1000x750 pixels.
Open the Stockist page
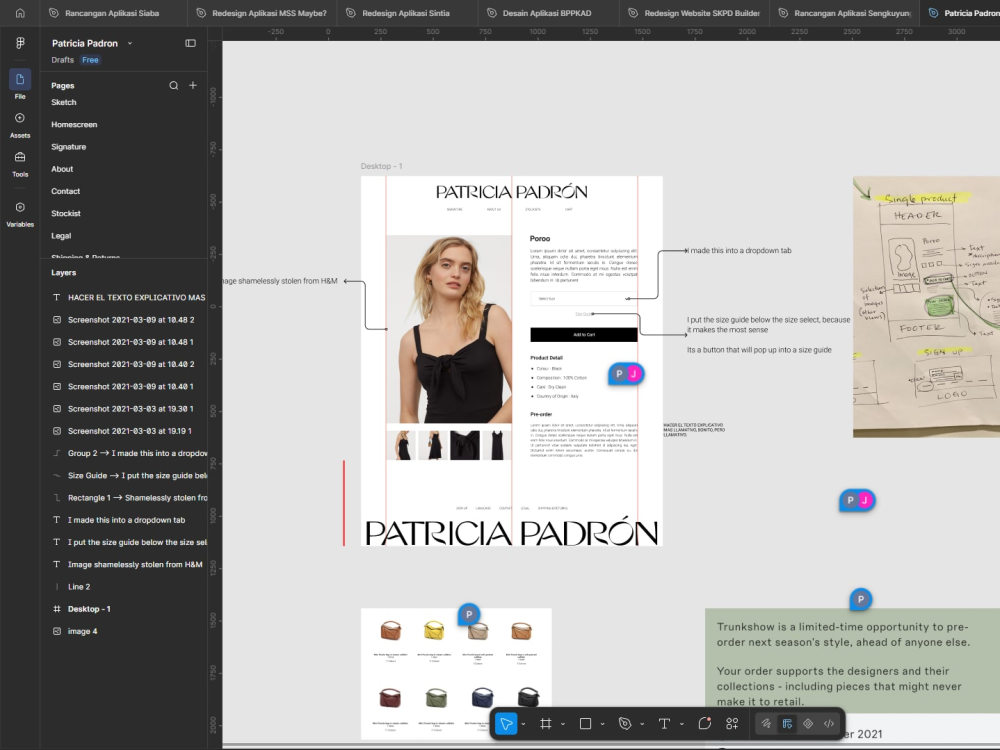tap(66, 214)
